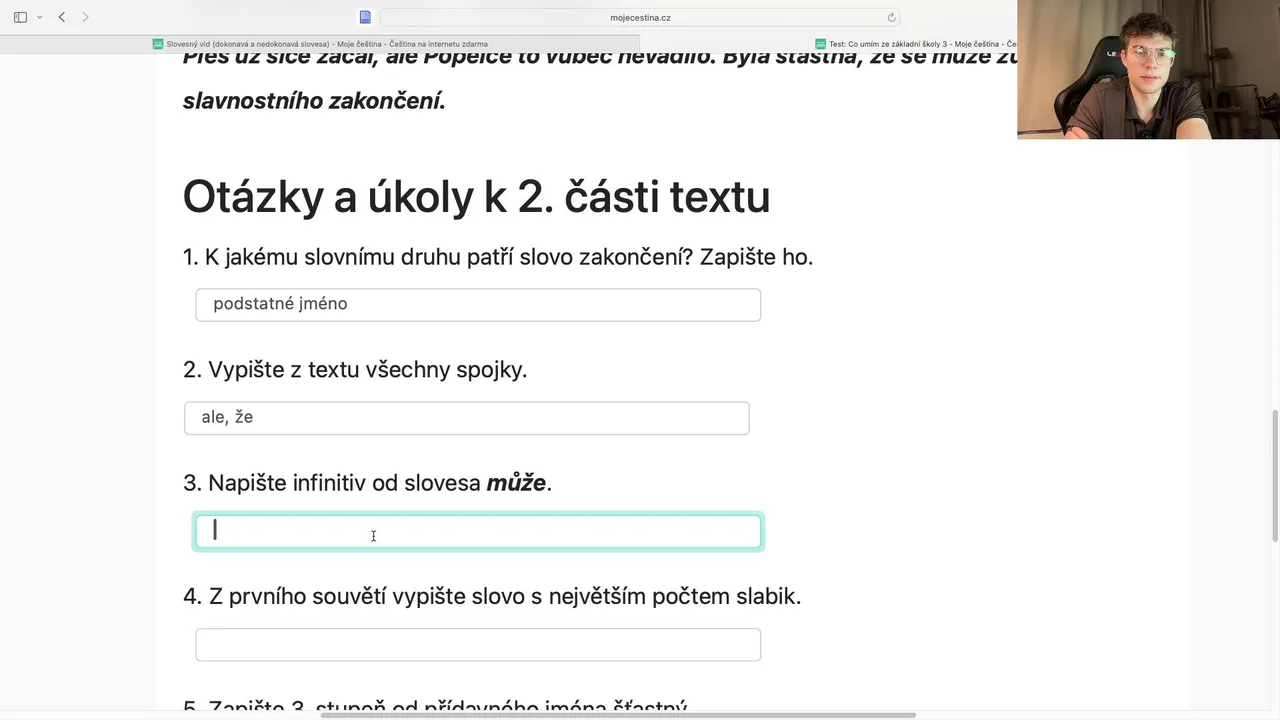Click the vertical page scrollbar
Image resolution: width=1280 pixels, height=720 pixels.
pos(1274,475)
